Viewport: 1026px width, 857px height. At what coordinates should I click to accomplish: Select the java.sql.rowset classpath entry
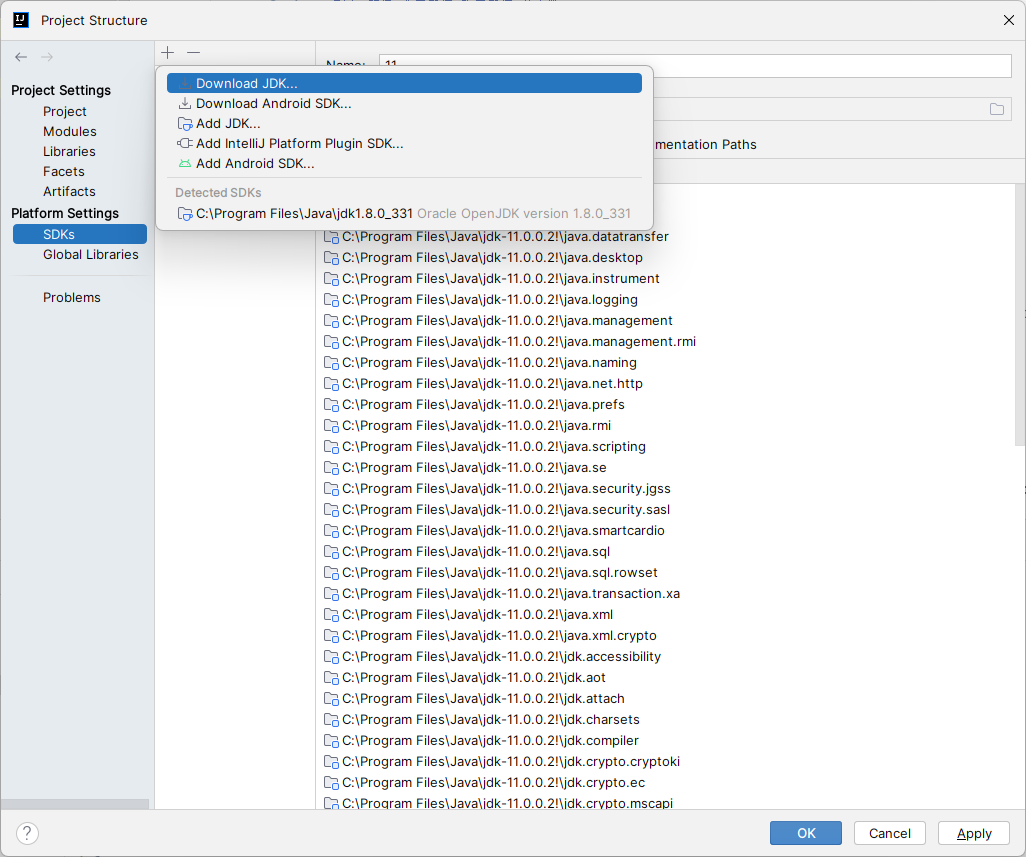tap(491, 572)
